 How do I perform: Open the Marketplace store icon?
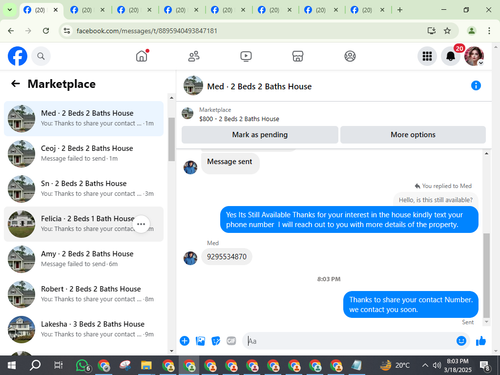298,56
